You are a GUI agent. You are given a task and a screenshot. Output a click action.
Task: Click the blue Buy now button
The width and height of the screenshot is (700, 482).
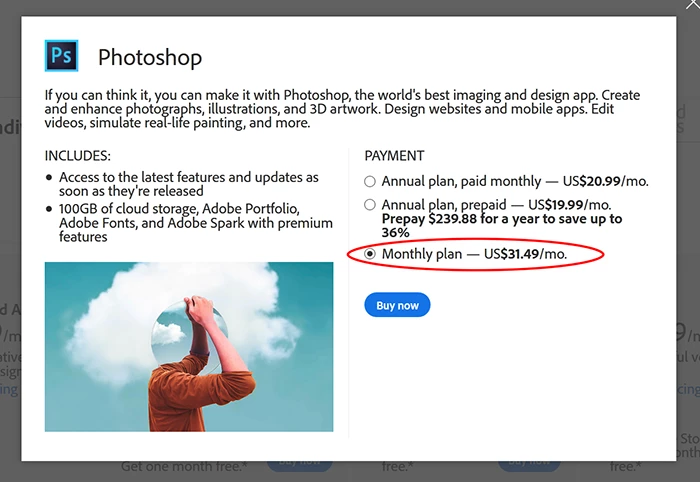[x=397, y=305]
